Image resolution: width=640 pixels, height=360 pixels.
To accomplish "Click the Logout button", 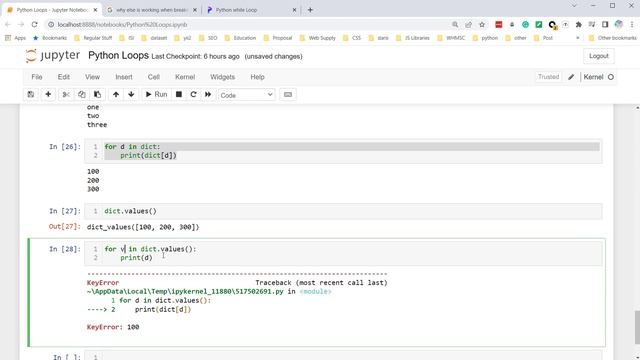I will [x=598, y=56].
